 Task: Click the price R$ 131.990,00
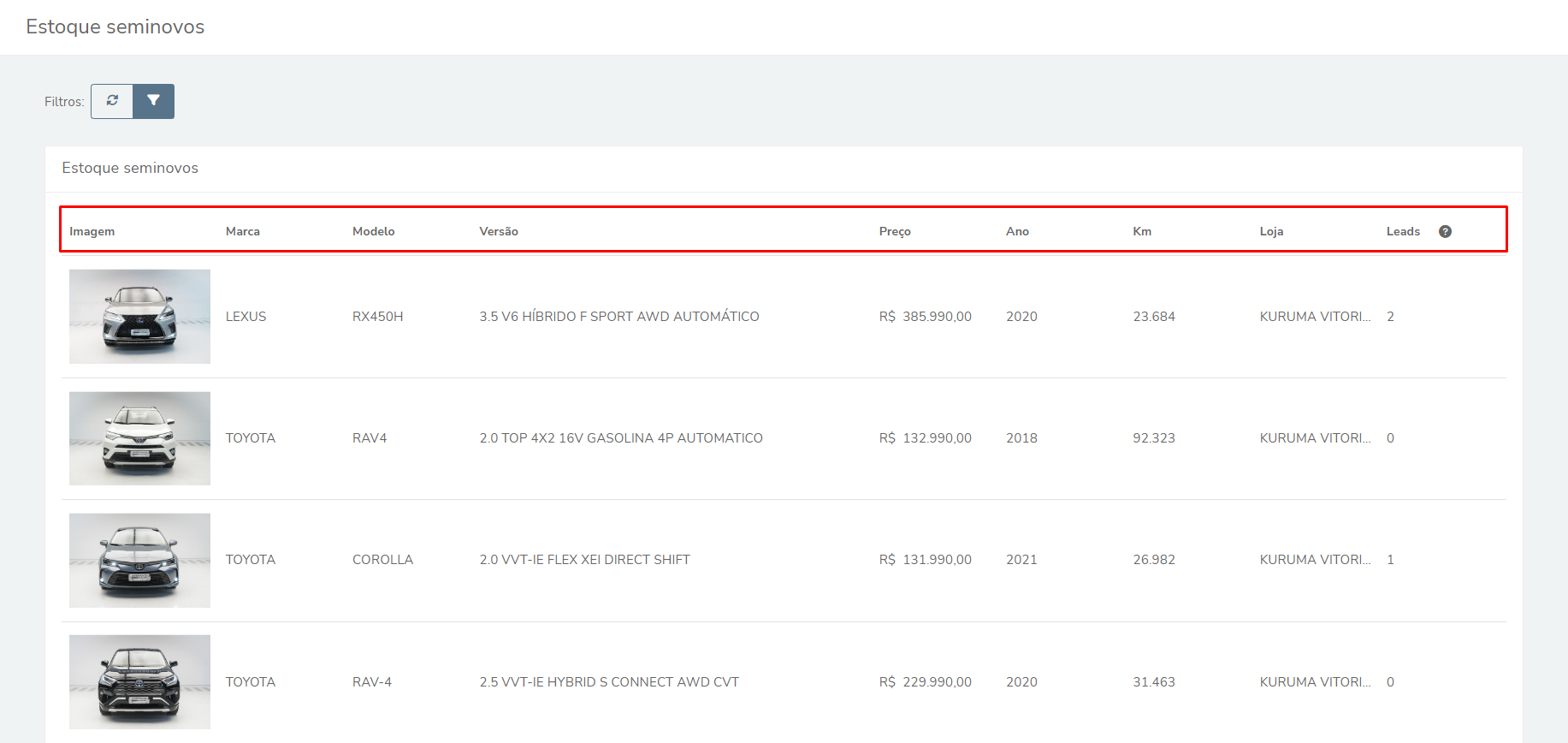[926, 560]
